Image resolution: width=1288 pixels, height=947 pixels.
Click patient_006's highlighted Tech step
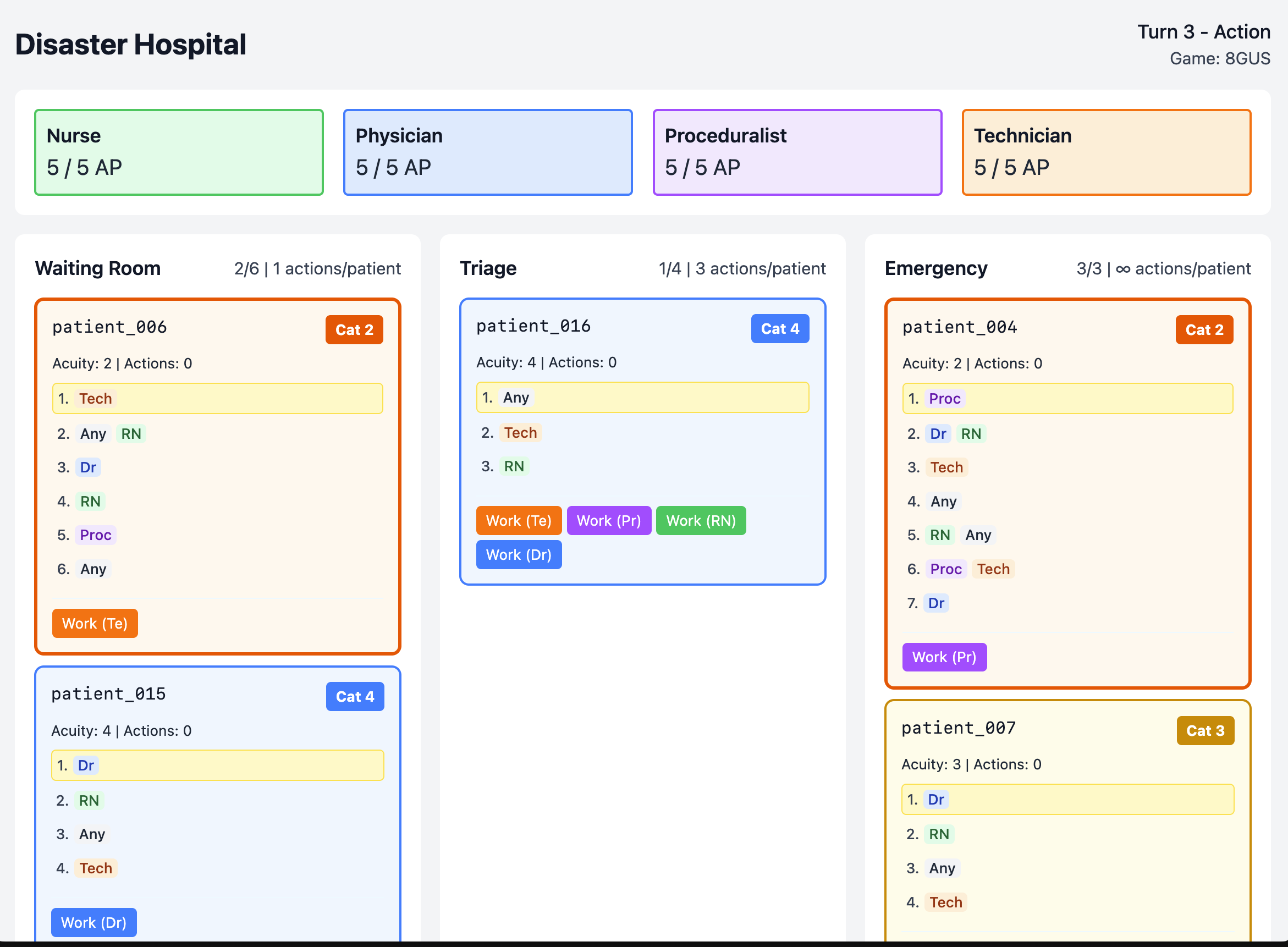pyautogui.click(x=217, y=398)
